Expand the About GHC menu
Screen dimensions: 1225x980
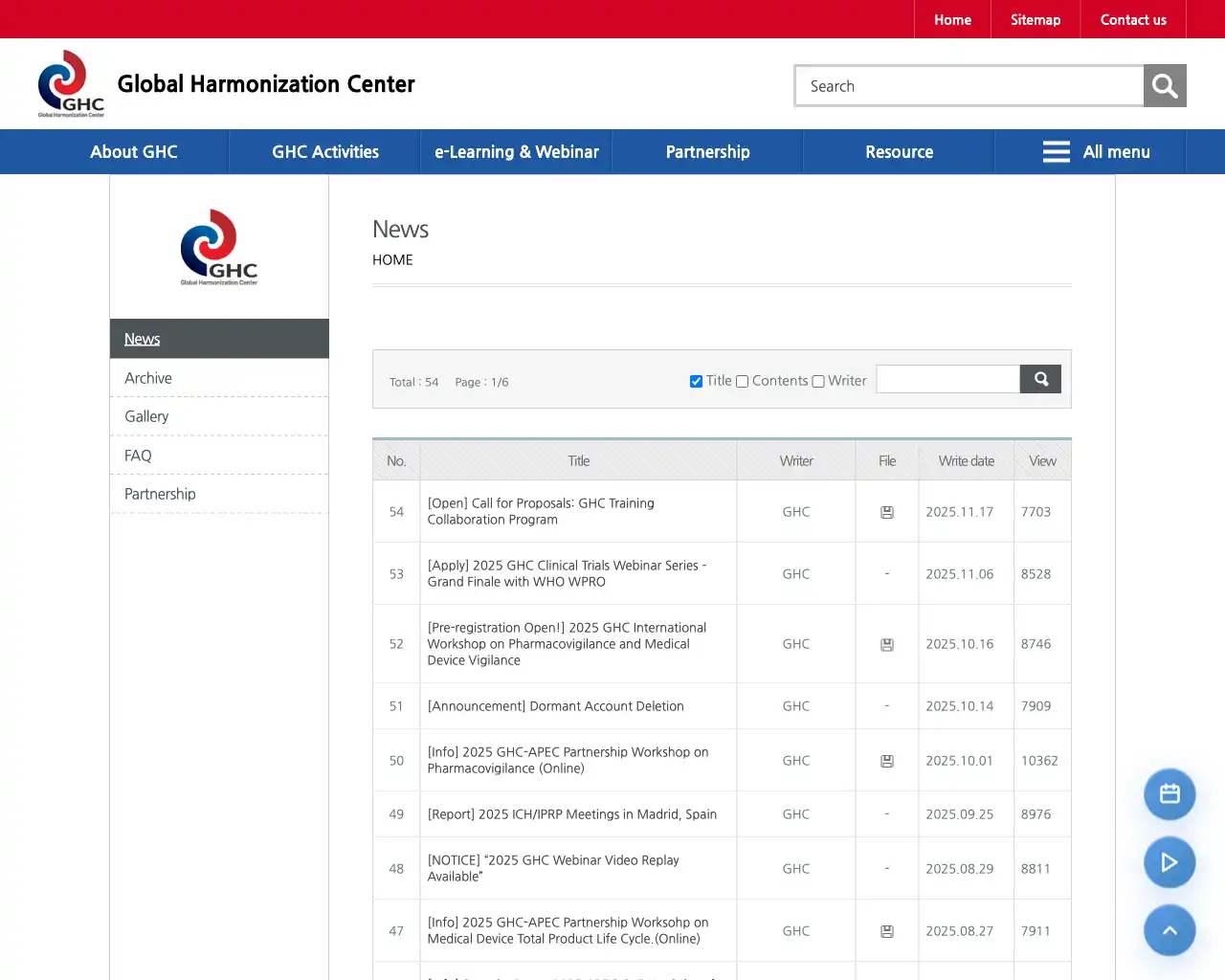133,151
